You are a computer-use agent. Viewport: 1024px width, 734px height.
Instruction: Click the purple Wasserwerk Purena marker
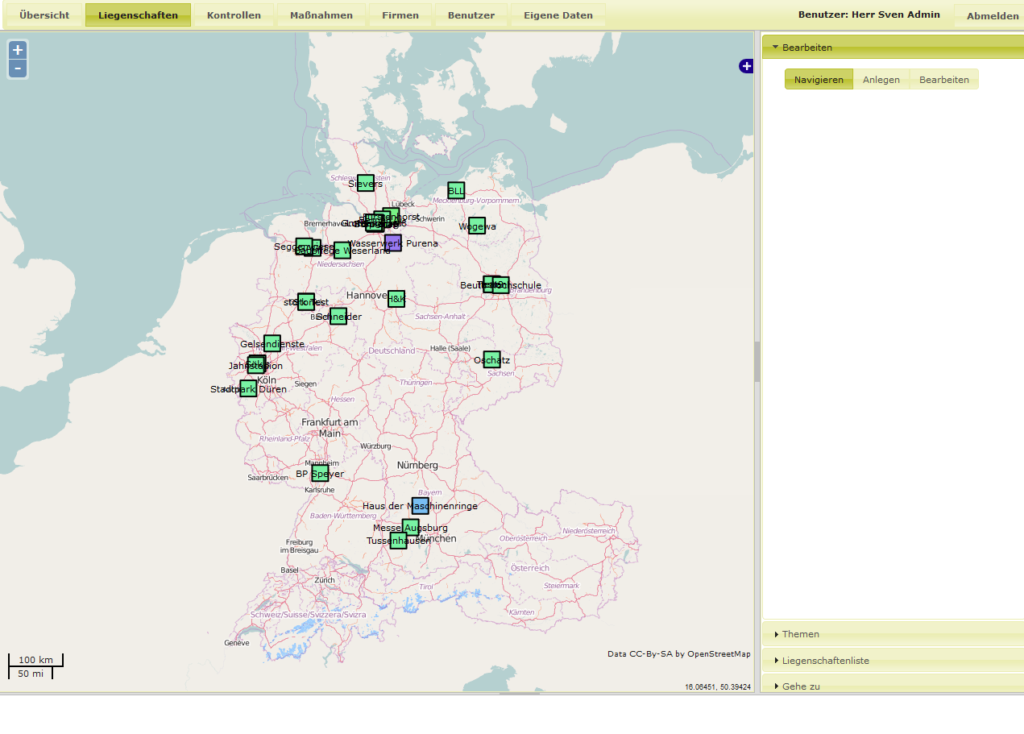[x=393, y=243]
